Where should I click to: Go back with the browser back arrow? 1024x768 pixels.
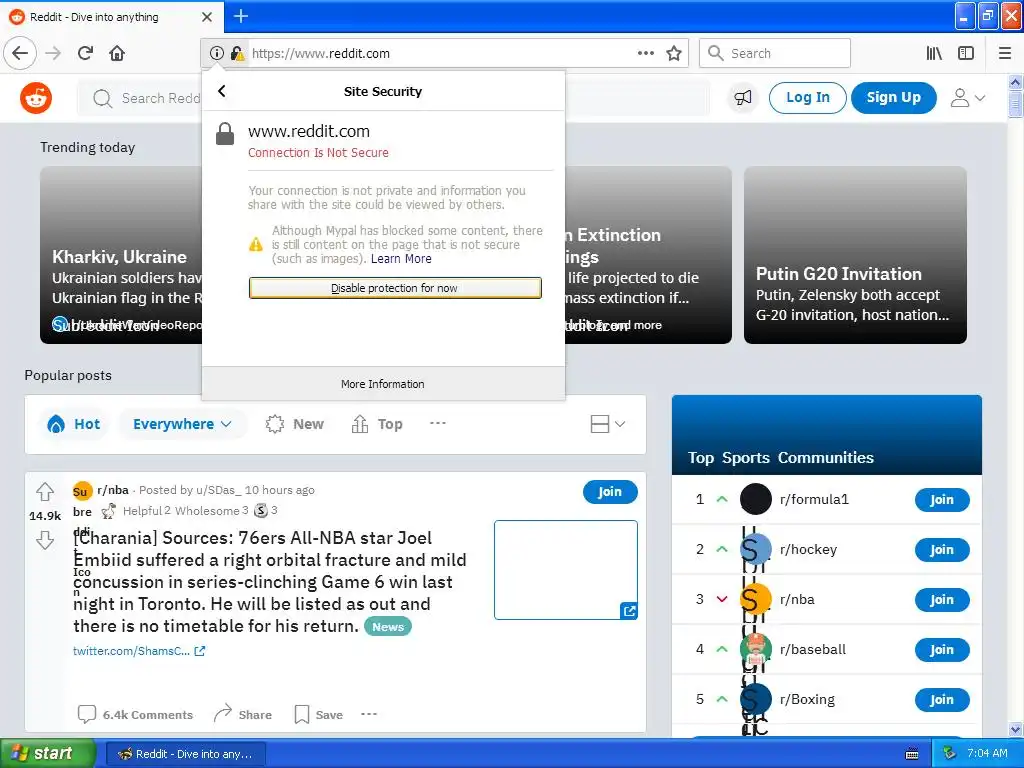point(20,53)
